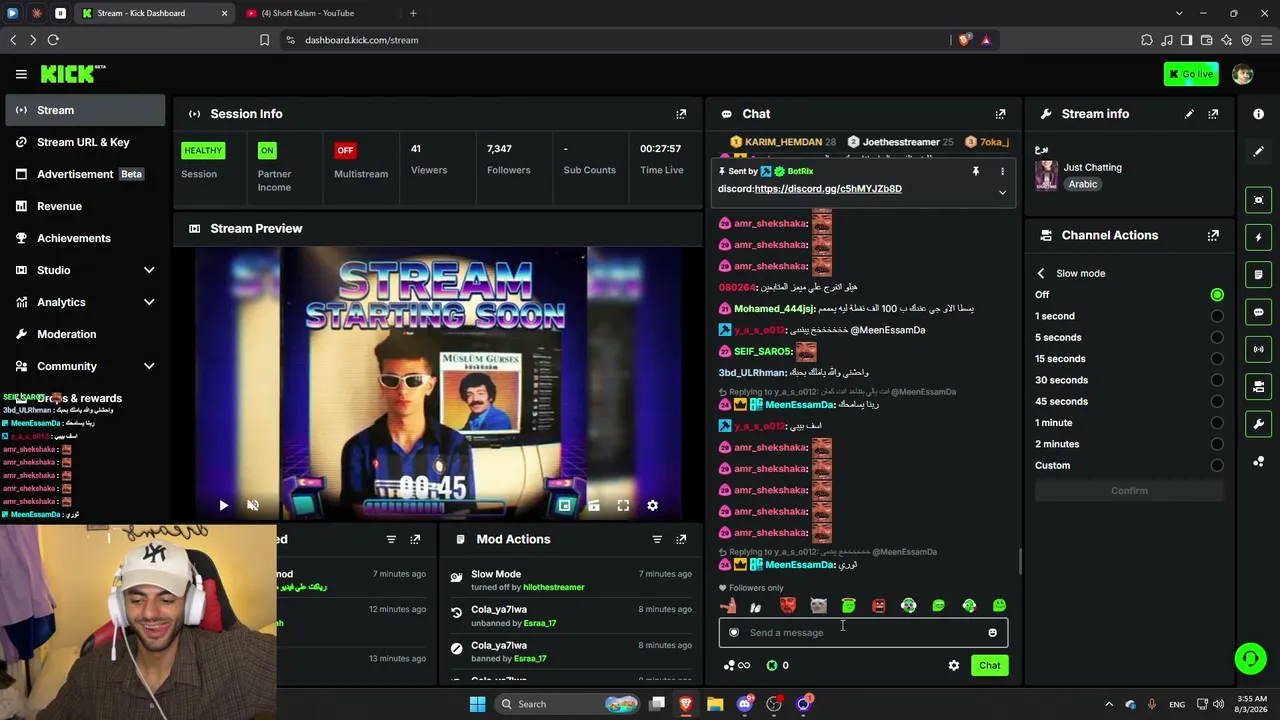Open the info icon in right sidebar

tap(1258, 114)
